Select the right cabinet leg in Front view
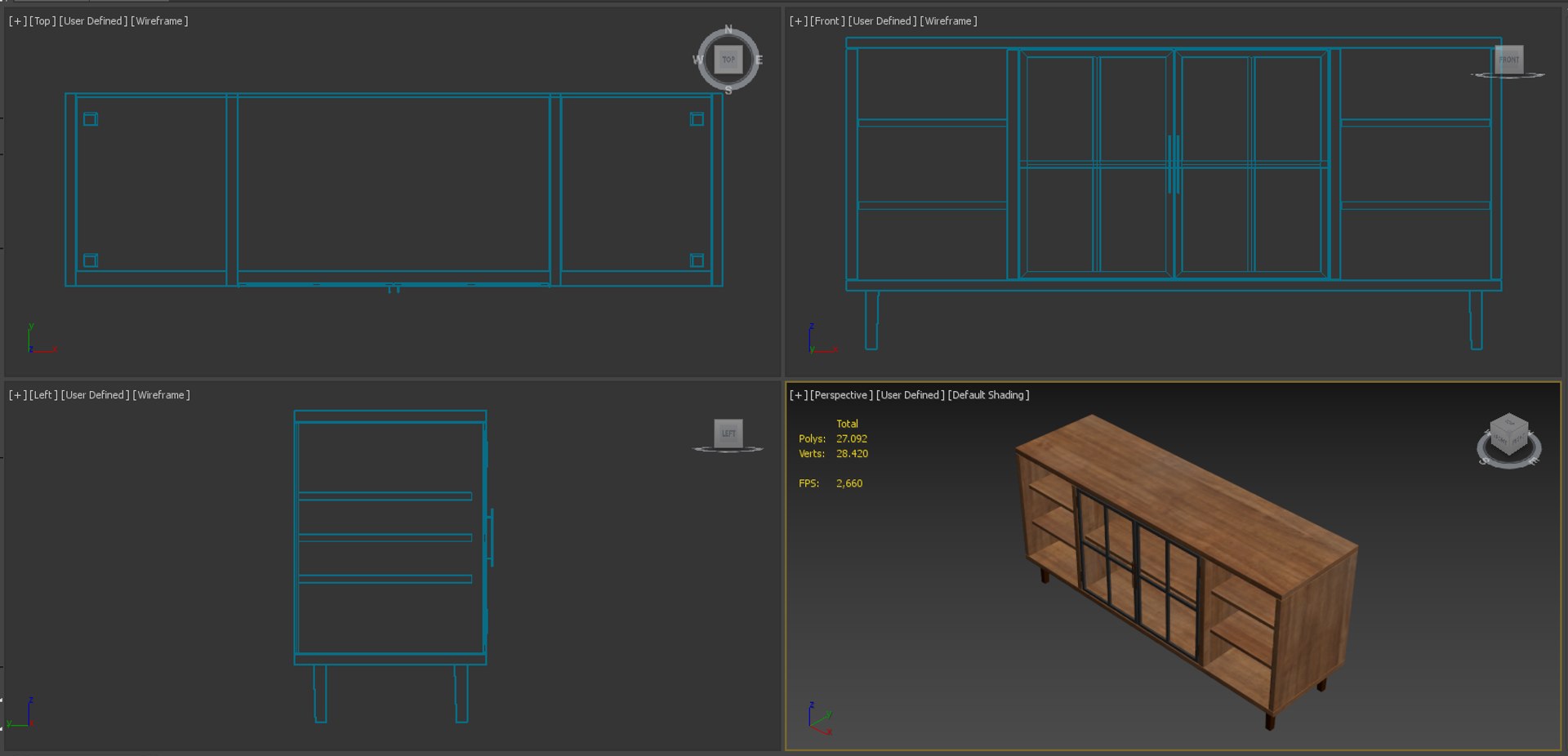The width and height of the screenshot is (1568, 756). [1476, 320]
